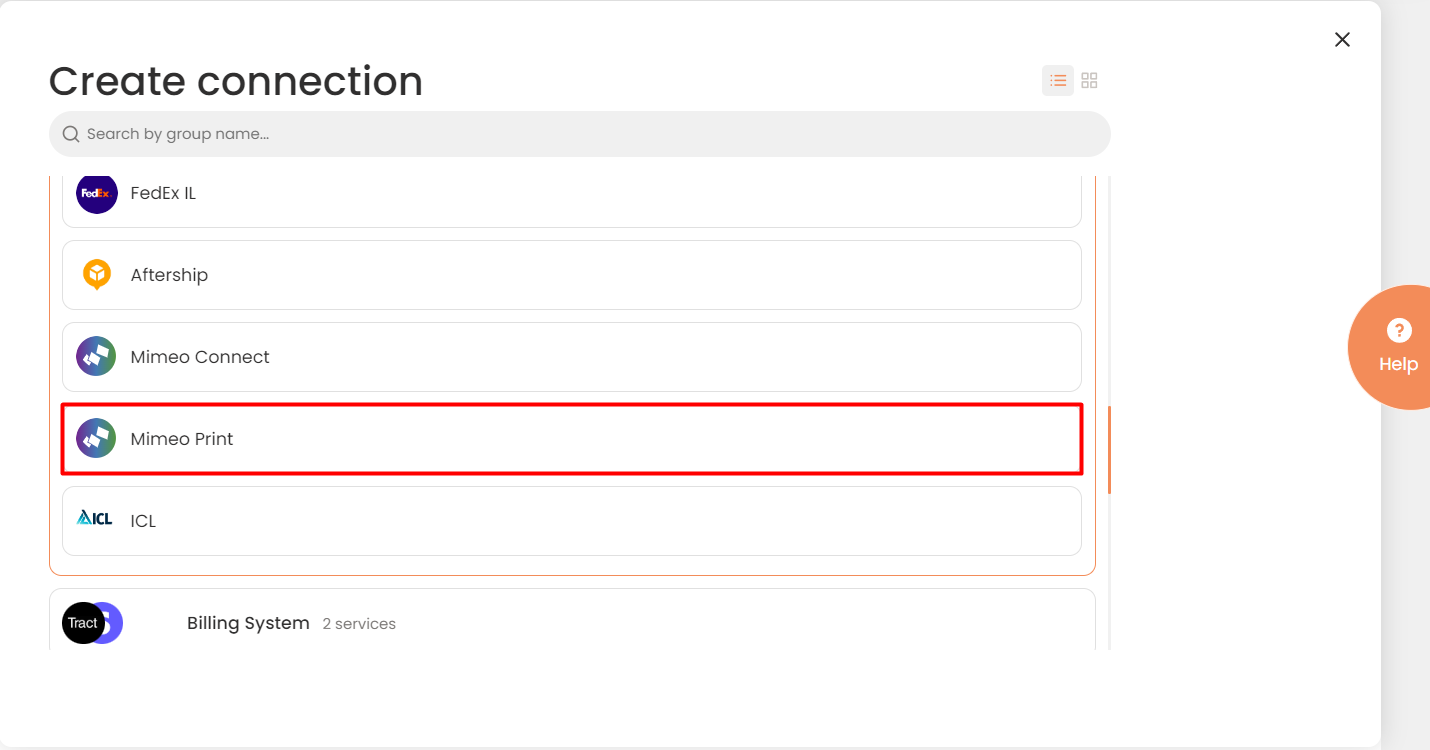The width and height of the screenshot is (1430, 750).
Task: Click the Mimeo Connect logo icon
Action: pyautogui.click(x=97, y=357)
